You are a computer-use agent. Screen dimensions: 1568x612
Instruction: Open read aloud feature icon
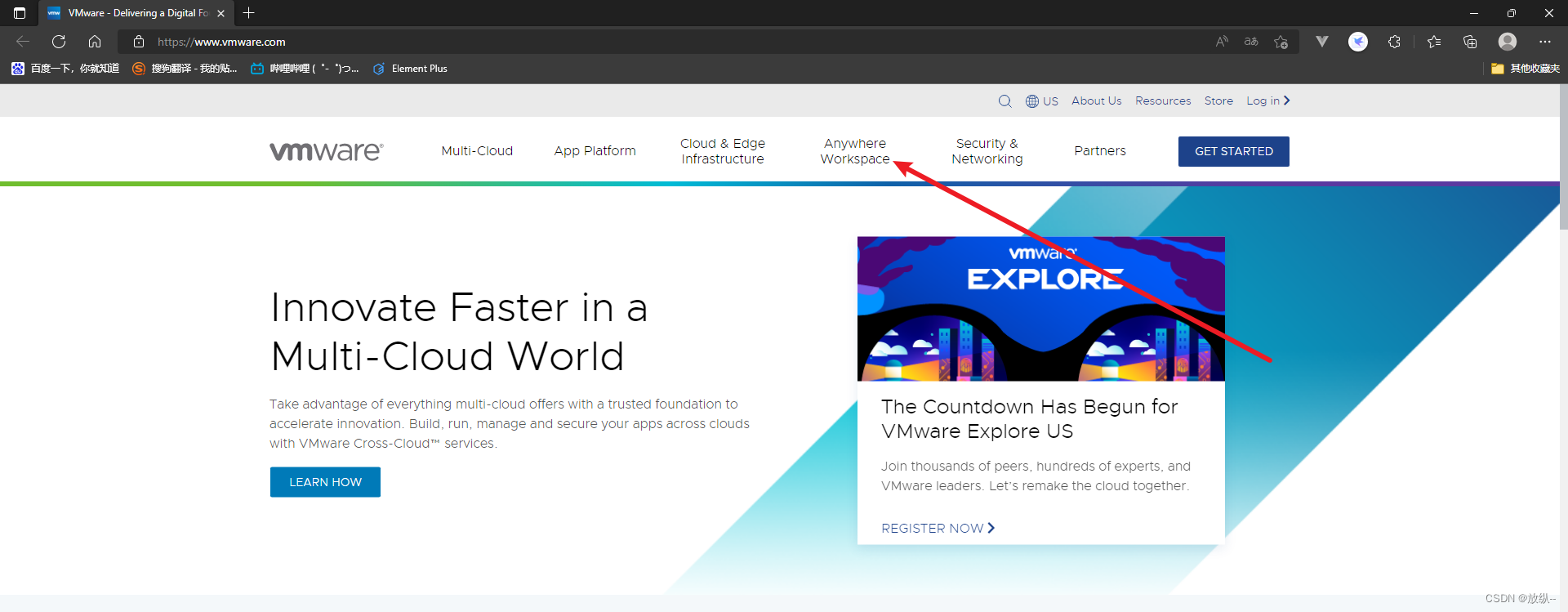(x=1222, y=42)
